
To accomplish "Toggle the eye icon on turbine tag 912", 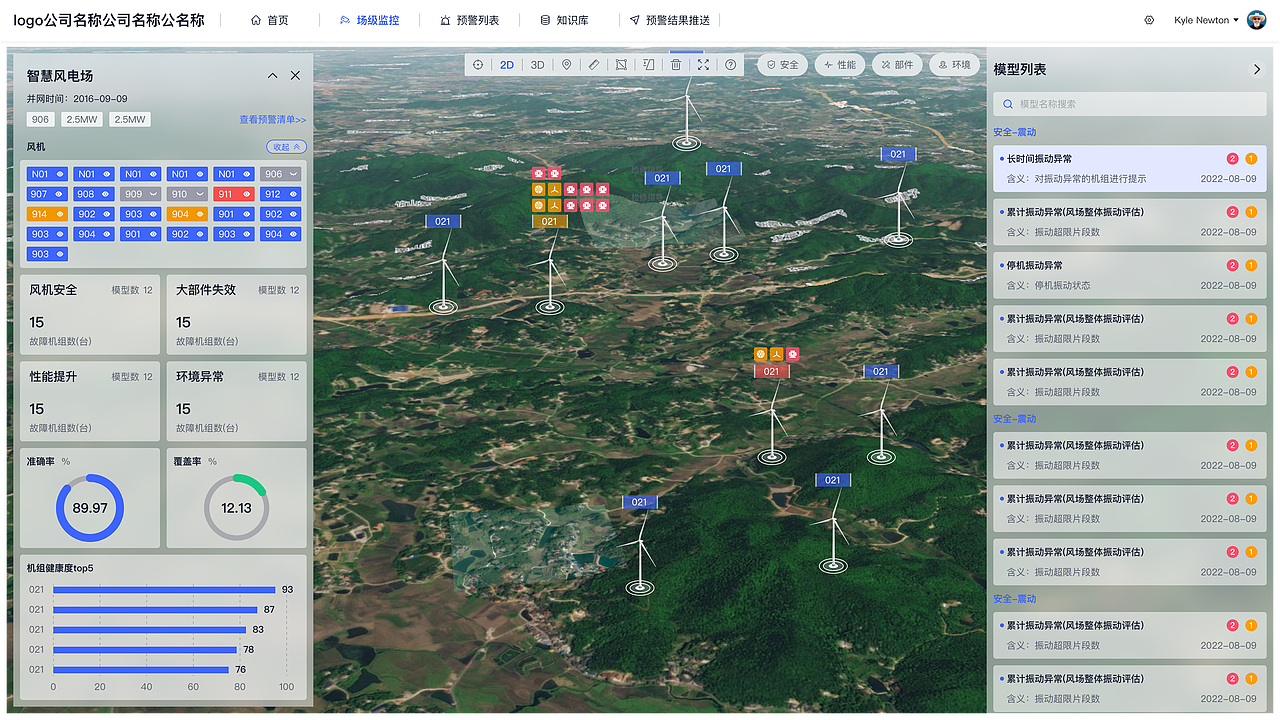I will [293, 194].
